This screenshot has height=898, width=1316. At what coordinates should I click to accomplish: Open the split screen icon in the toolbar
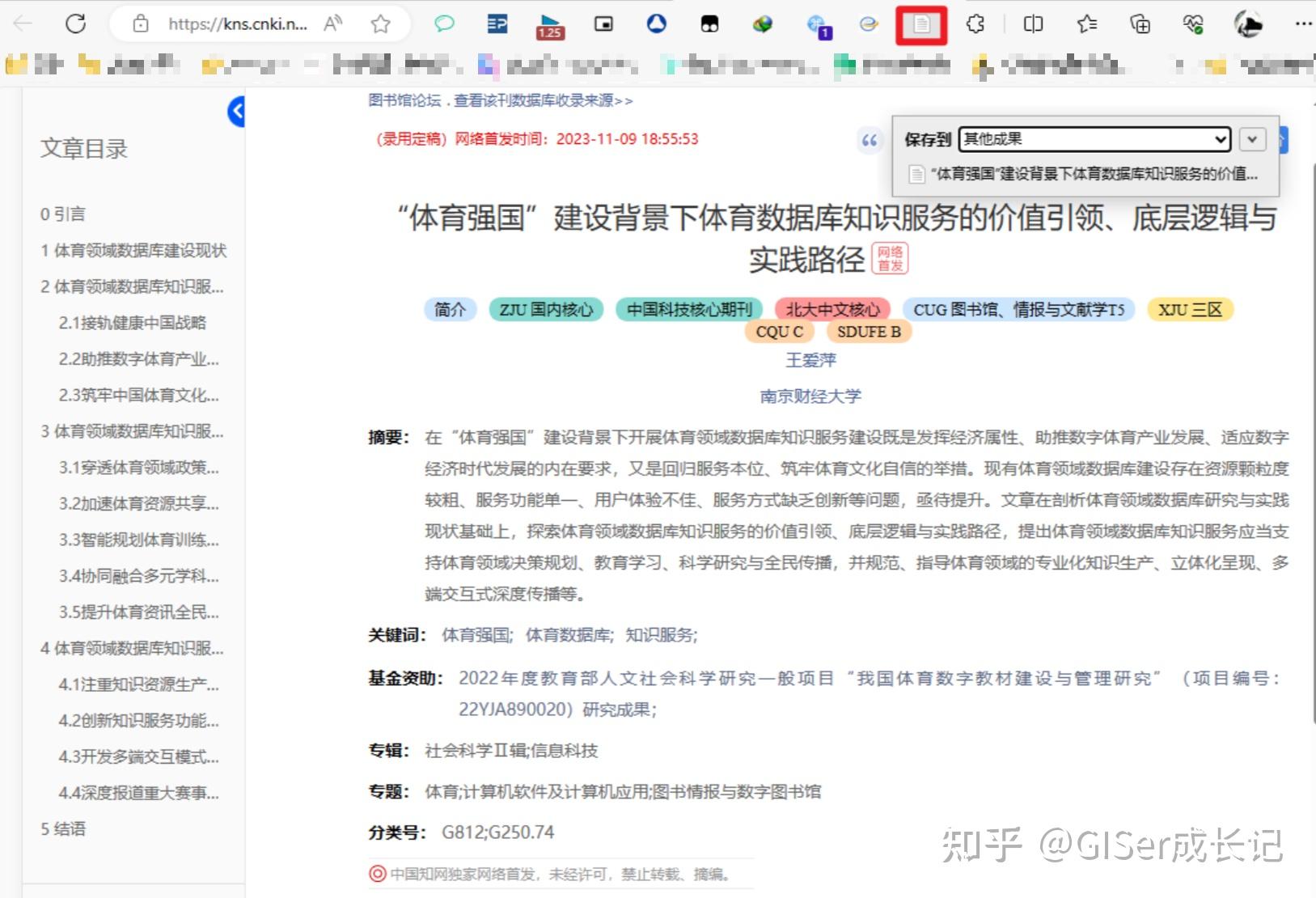tap(1033, 23)
